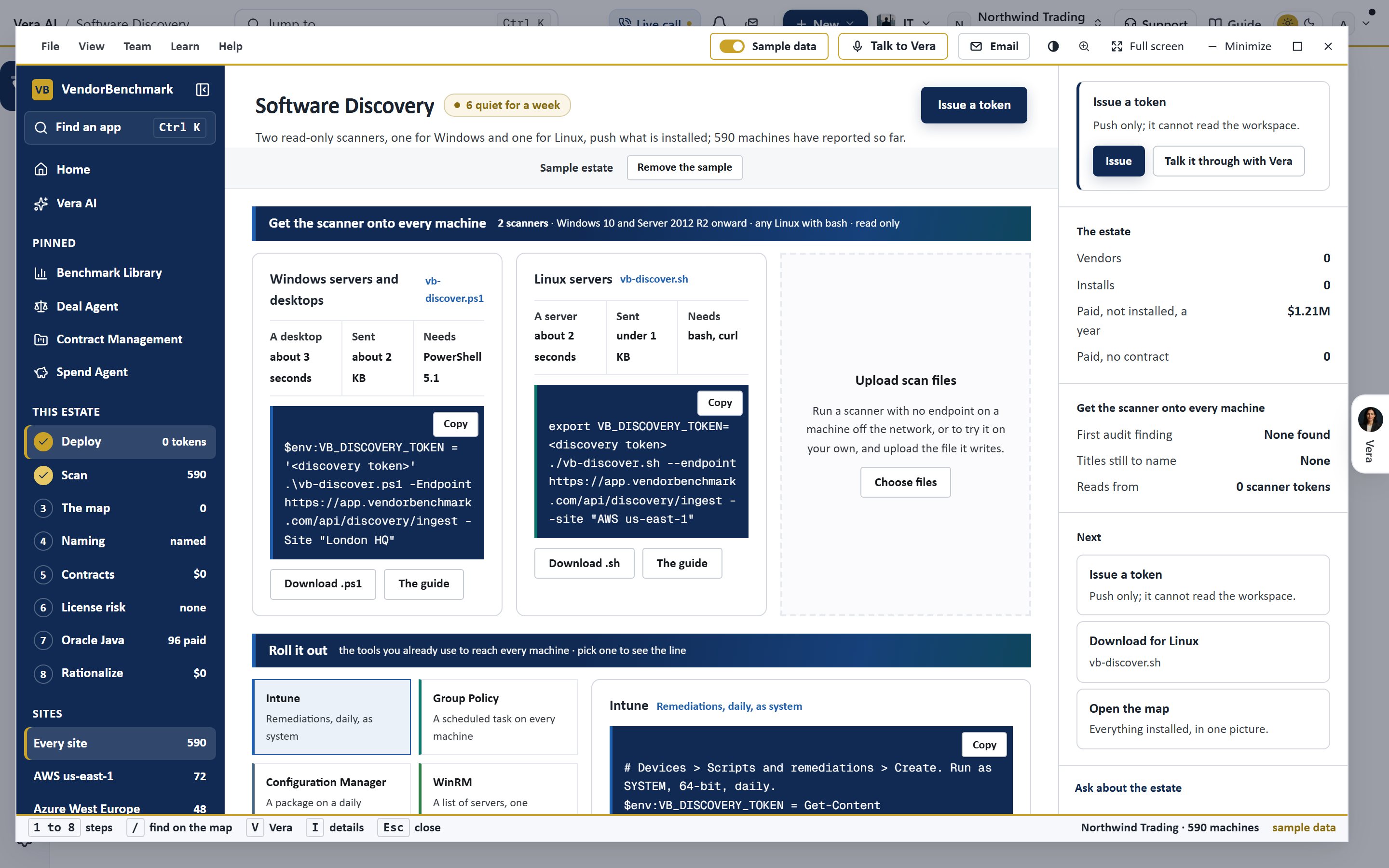Download the .sh scanner
The image size is (1389, 868).
[584, 563]
